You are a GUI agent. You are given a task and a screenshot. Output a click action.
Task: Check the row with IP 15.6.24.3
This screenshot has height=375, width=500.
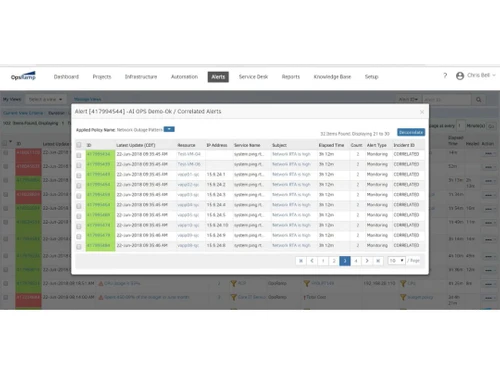click(79, 196)
